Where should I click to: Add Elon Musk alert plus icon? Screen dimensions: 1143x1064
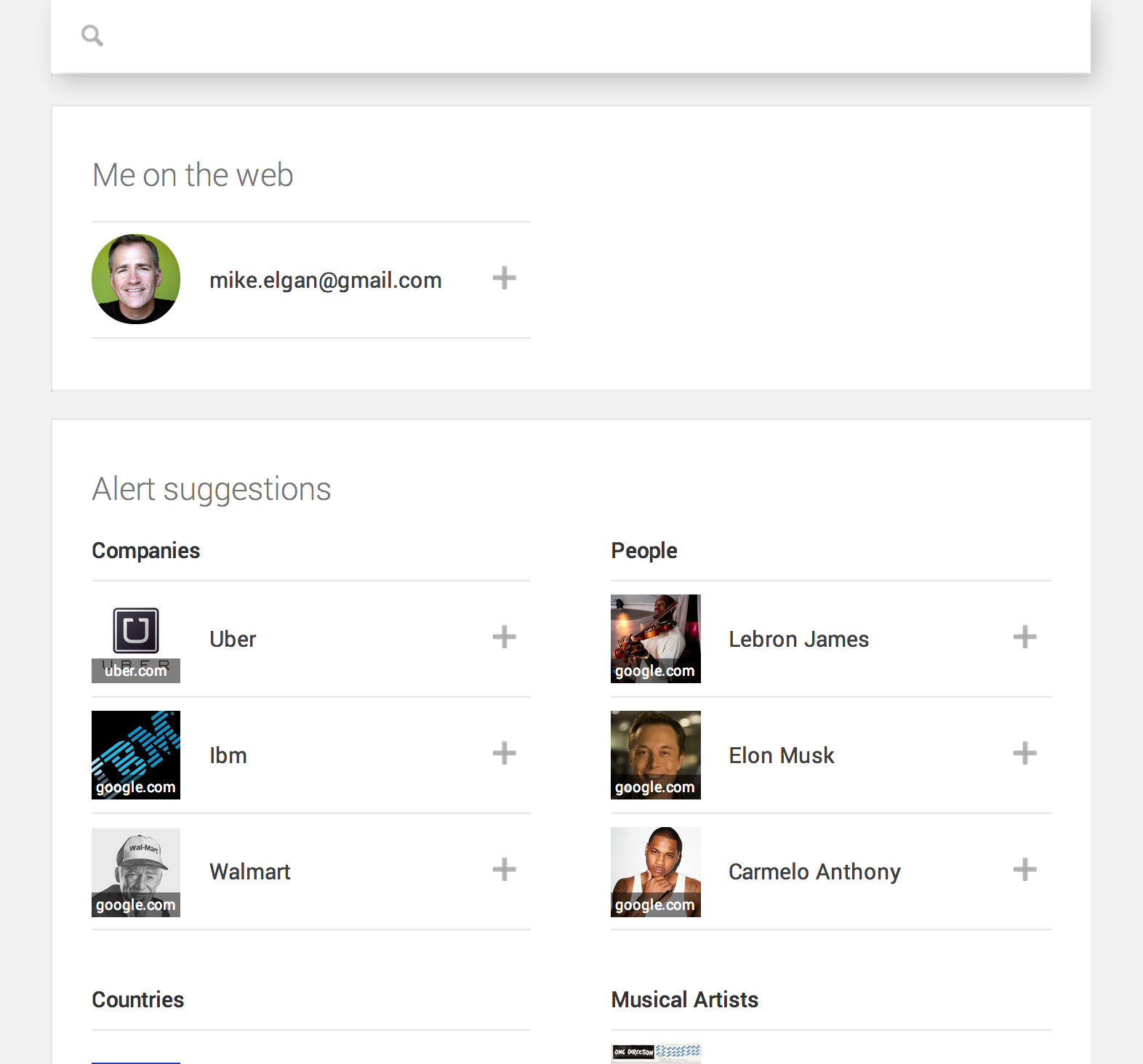(1024, 753)
